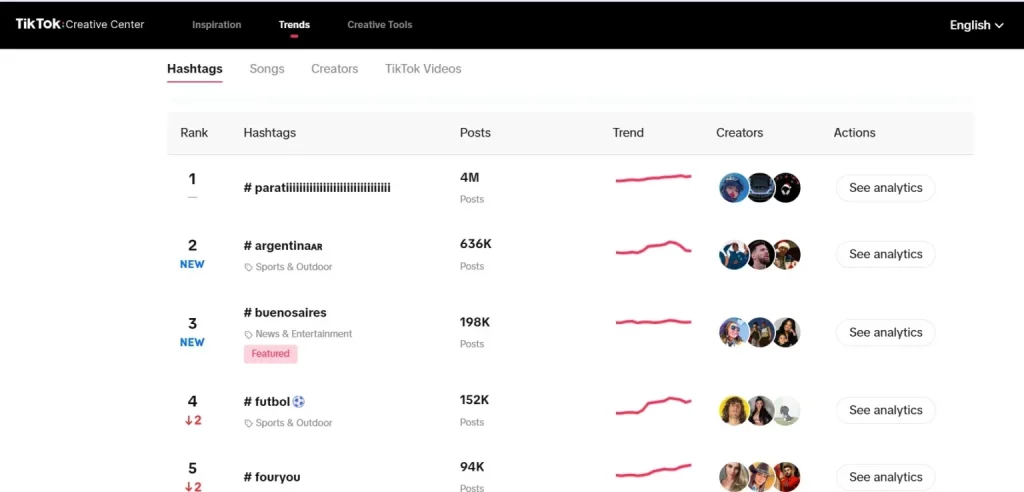Click the third creator avatar for paratiiiii

point(786,188)
